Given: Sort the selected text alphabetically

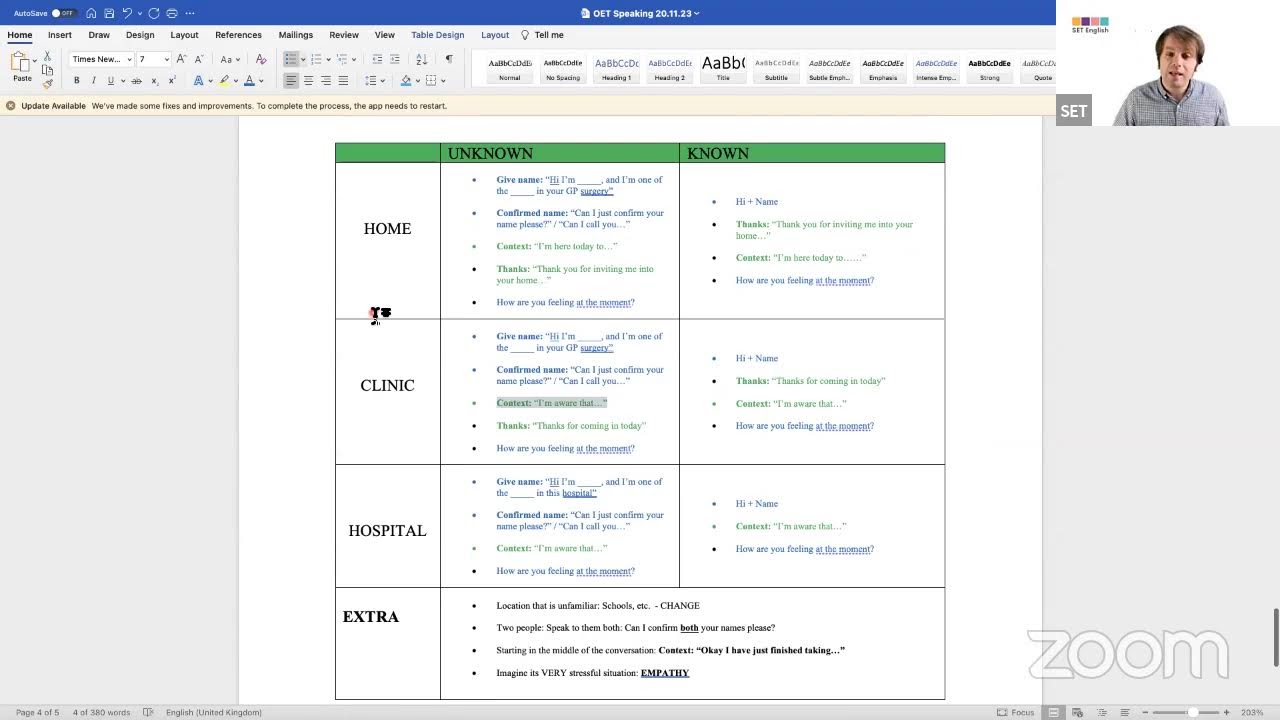Looking at the screenshot, I should pos(421,59).
